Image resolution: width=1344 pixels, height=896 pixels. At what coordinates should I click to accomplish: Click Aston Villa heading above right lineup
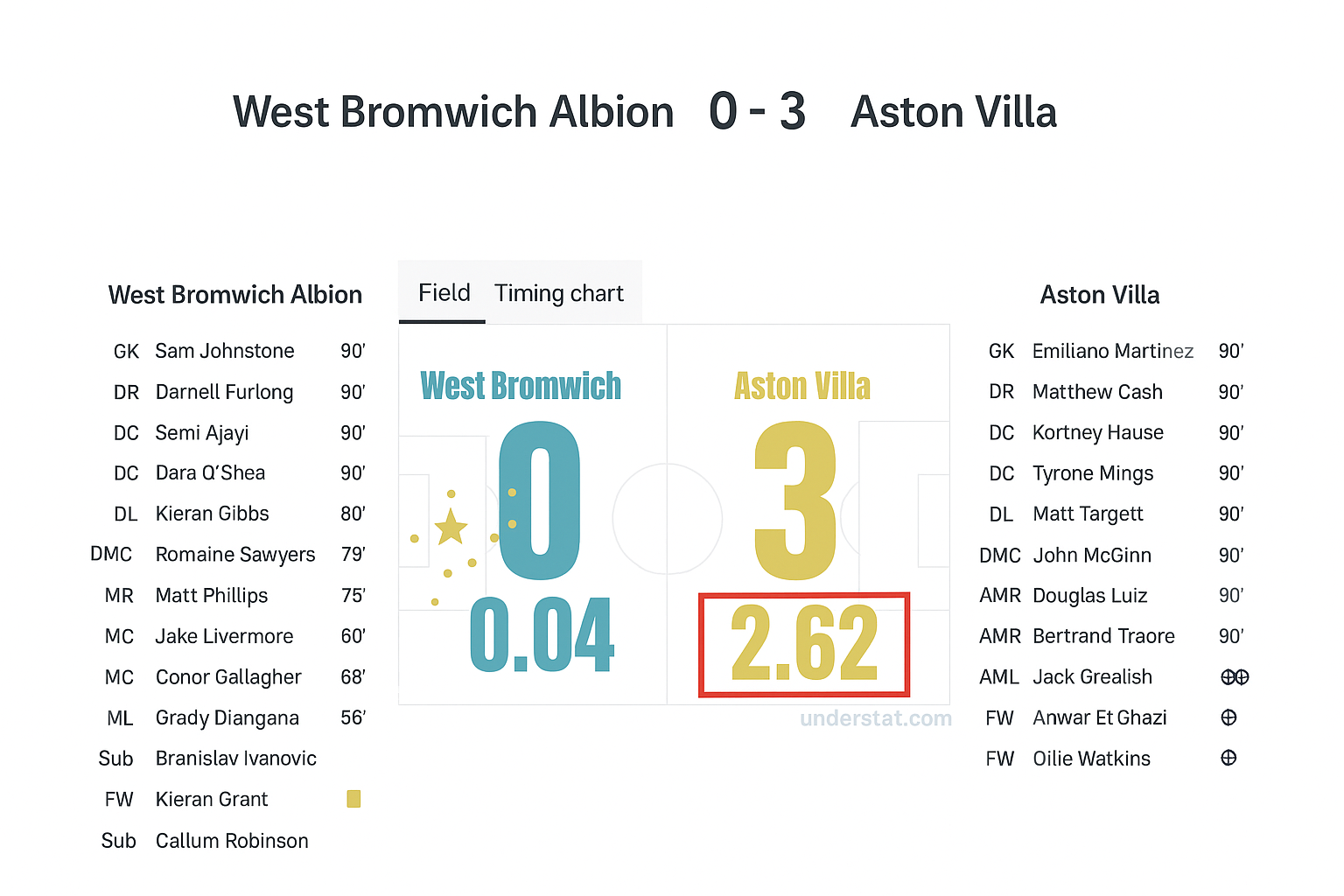click(1100, 295)
